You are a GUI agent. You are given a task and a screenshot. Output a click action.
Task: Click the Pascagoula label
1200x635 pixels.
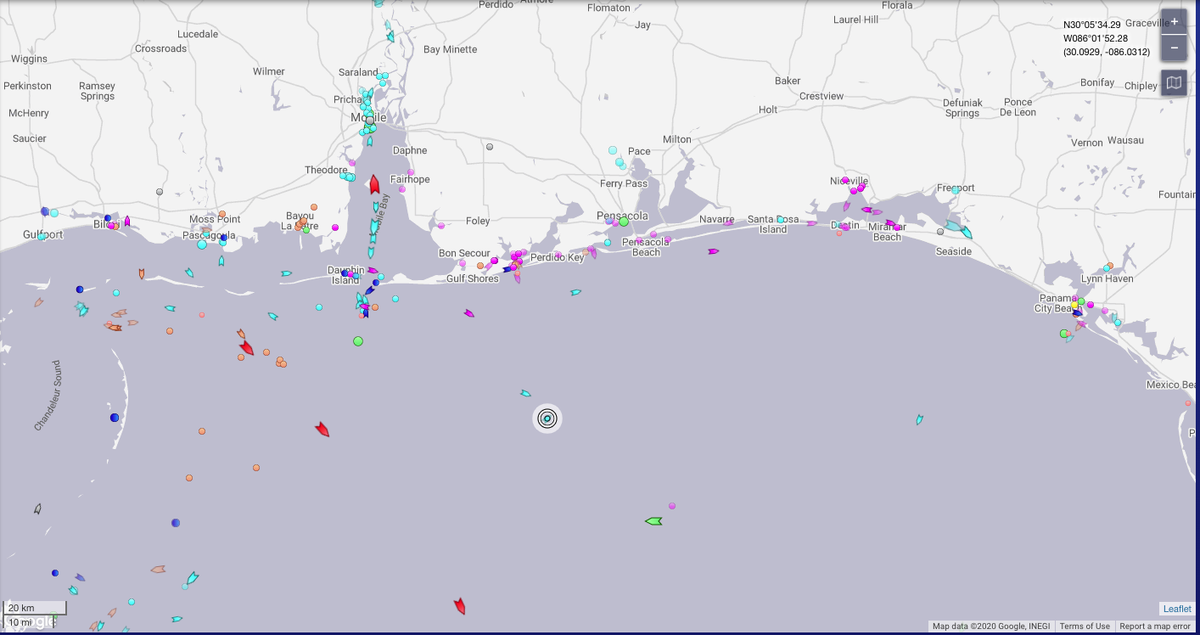point(209,235)
